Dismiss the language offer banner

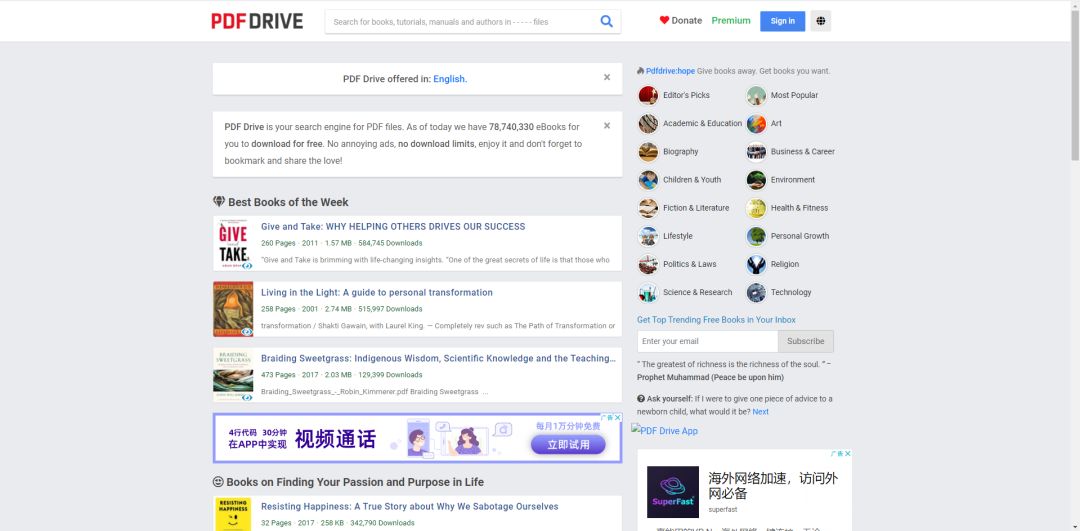pos(607,77)
